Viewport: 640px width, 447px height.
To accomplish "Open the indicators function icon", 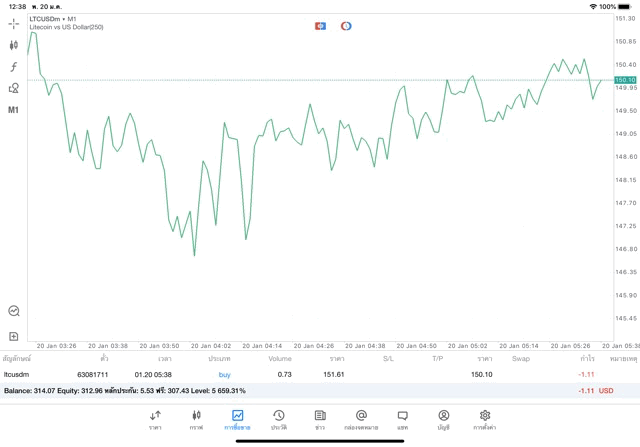I will 14,67.
